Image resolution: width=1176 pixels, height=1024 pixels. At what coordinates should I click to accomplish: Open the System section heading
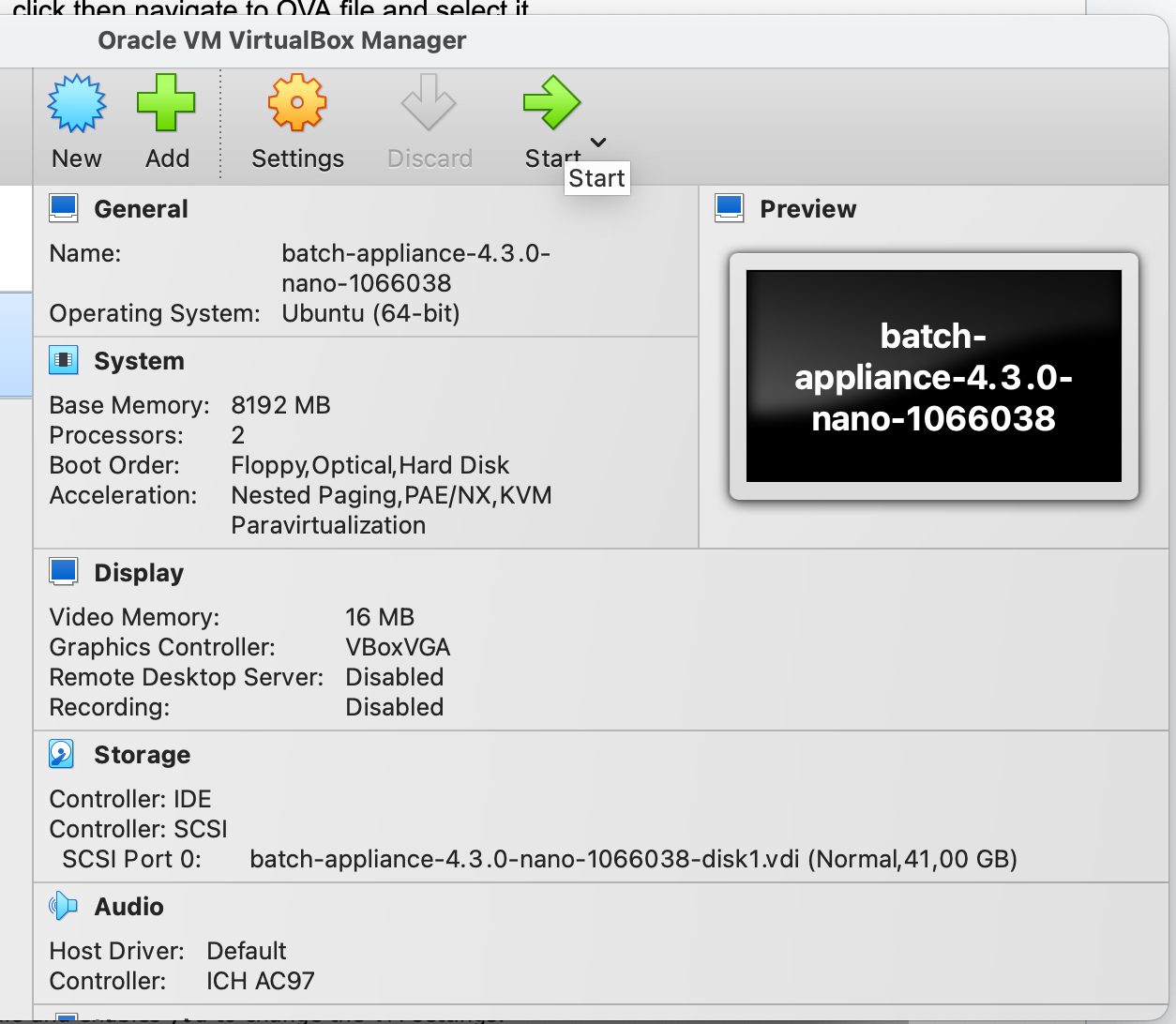[x=140, y=361]
